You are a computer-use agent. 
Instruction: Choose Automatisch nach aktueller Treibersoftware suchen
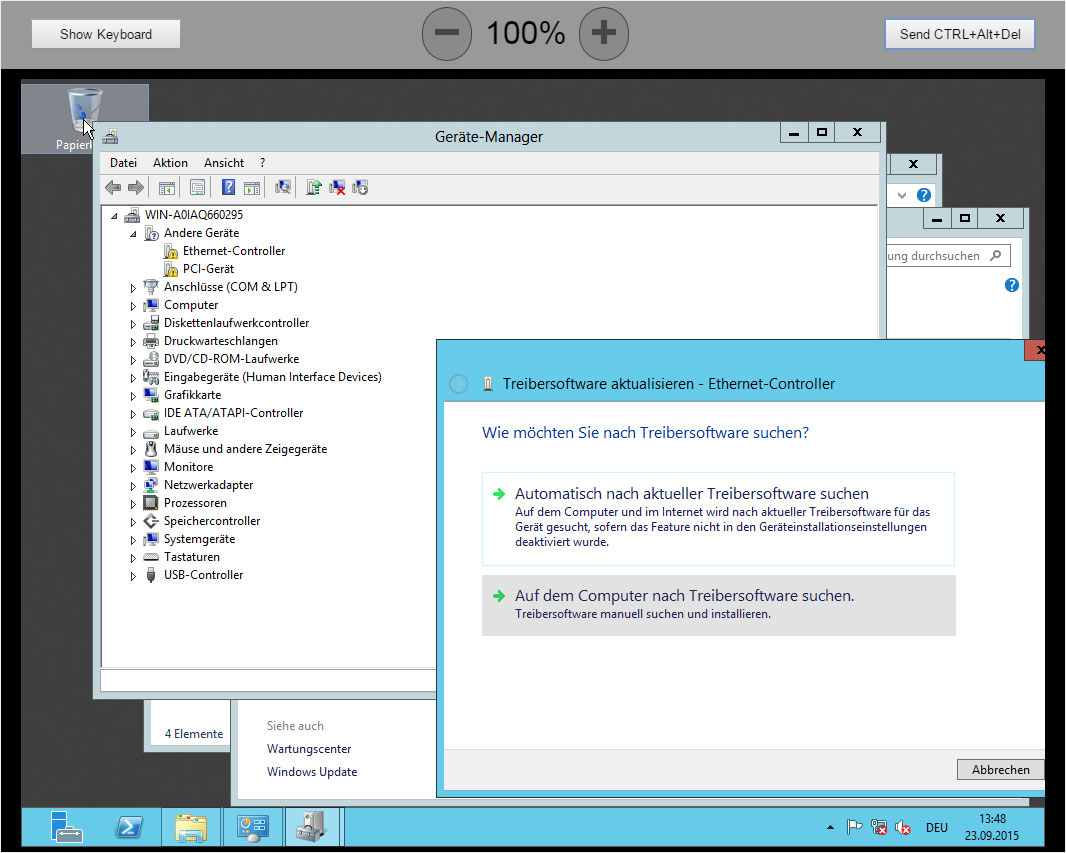tap(718, 519)
